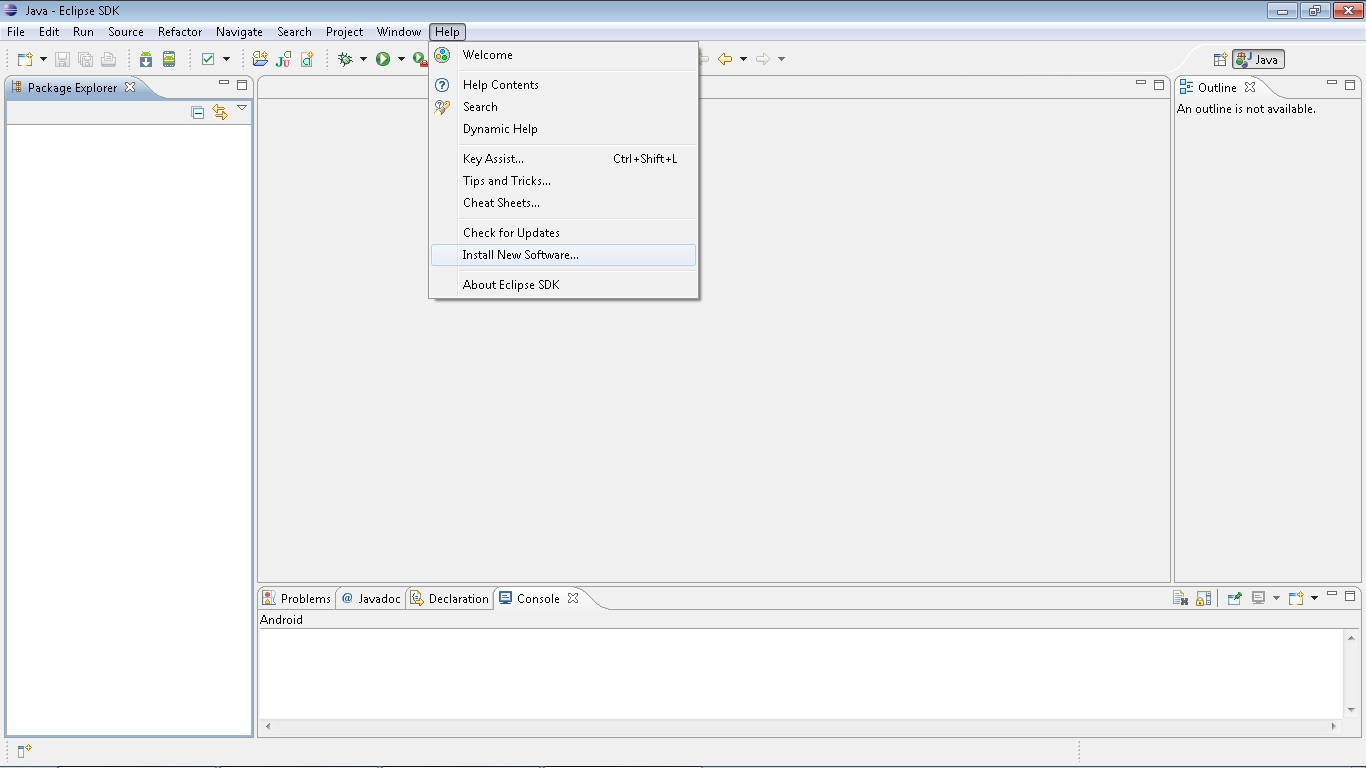1366x768 pixels.
Task: Toggle Link with Editor in Package Explorer
Action: 220,113
